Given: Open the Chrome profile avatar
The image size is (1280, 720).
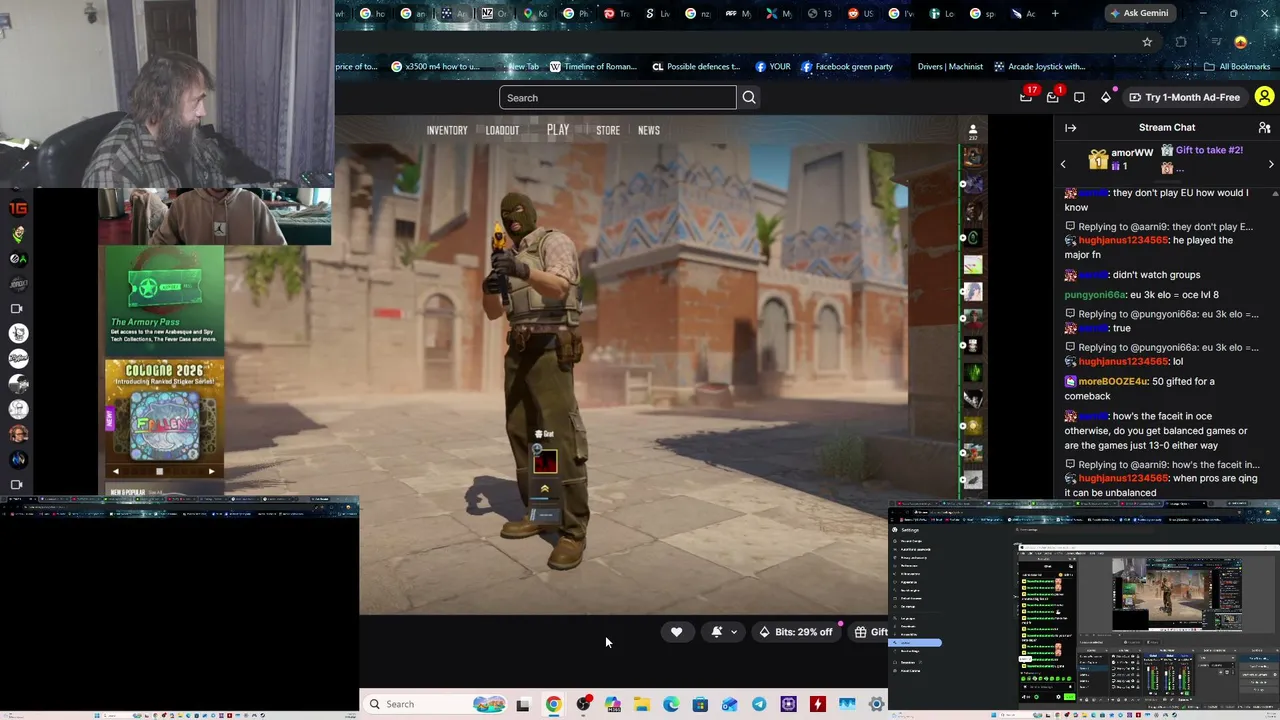Looking at the screenshot, I should tap(1241, 42).
